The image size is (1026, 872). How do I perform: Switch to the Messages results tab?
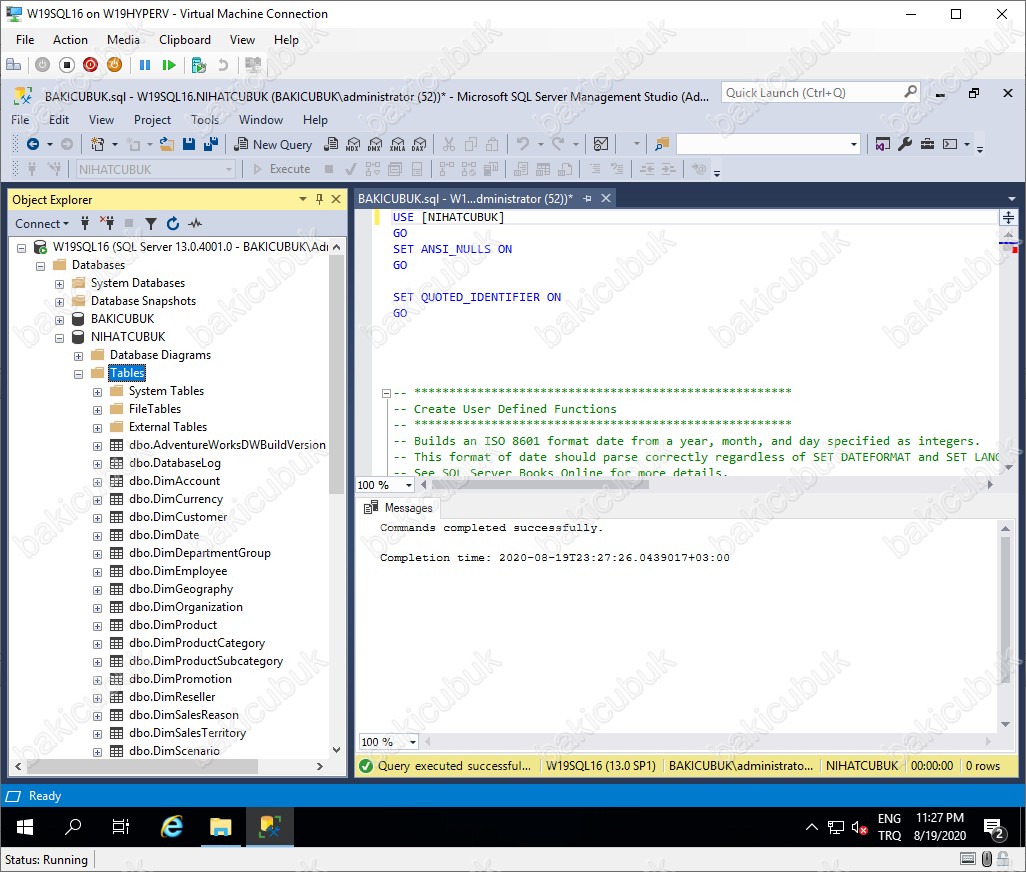(x=399, y=508)
